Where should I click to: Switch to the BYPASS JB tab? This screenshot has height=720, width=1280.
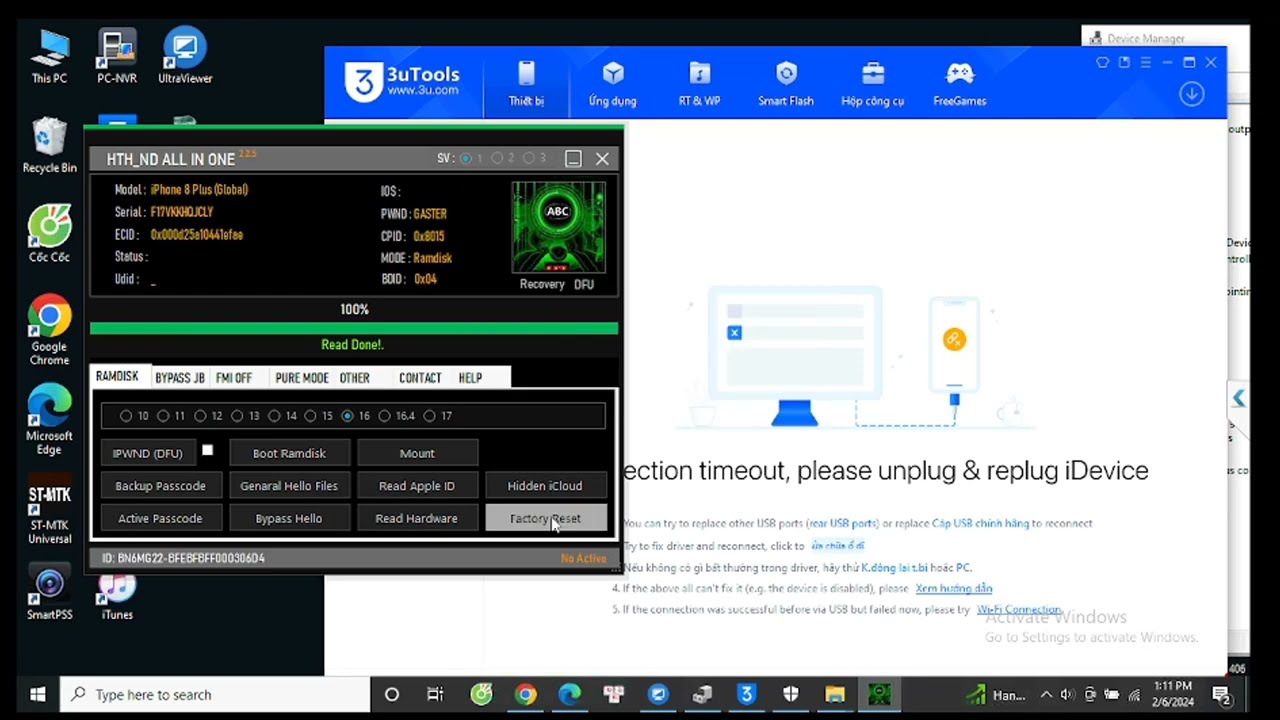coord(180,378)
